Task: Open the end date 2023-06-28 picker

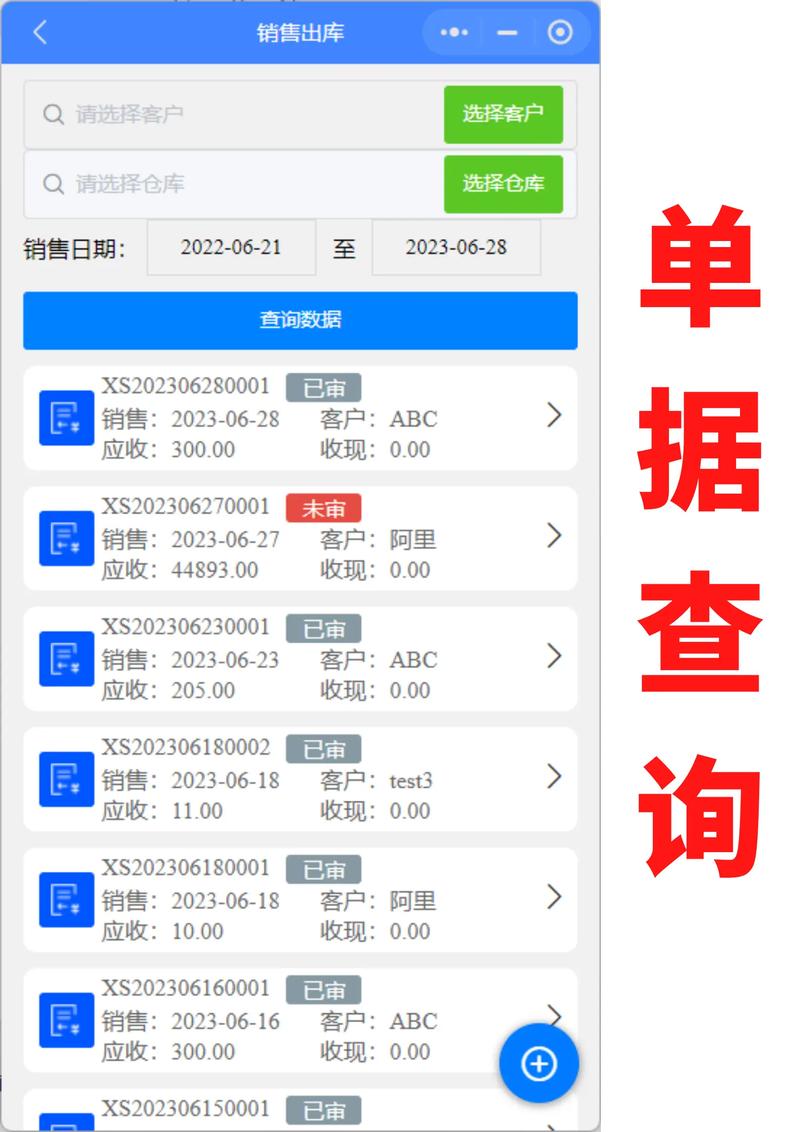Action: pyautogui.click(x=456, y=248)
